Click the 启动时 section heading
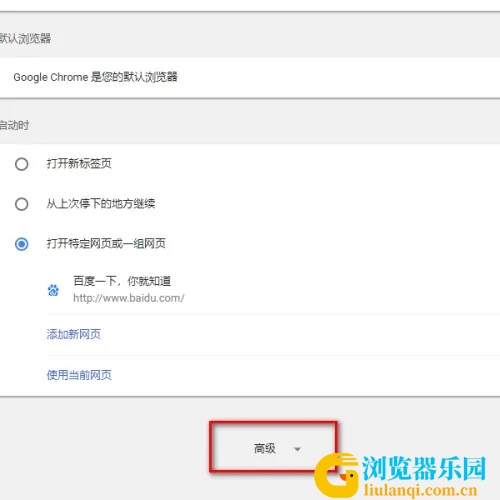The height and width of the screenshot is (500, 500). tap(14, 125)
